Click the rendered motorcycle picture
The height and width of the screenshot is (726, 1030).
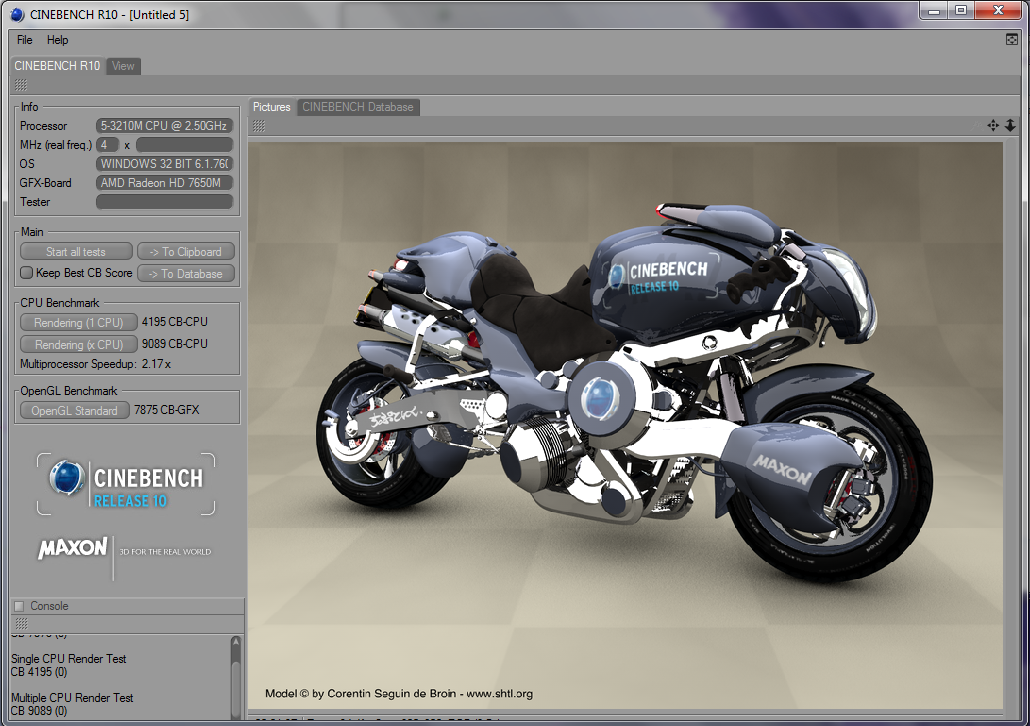[625, 427]
